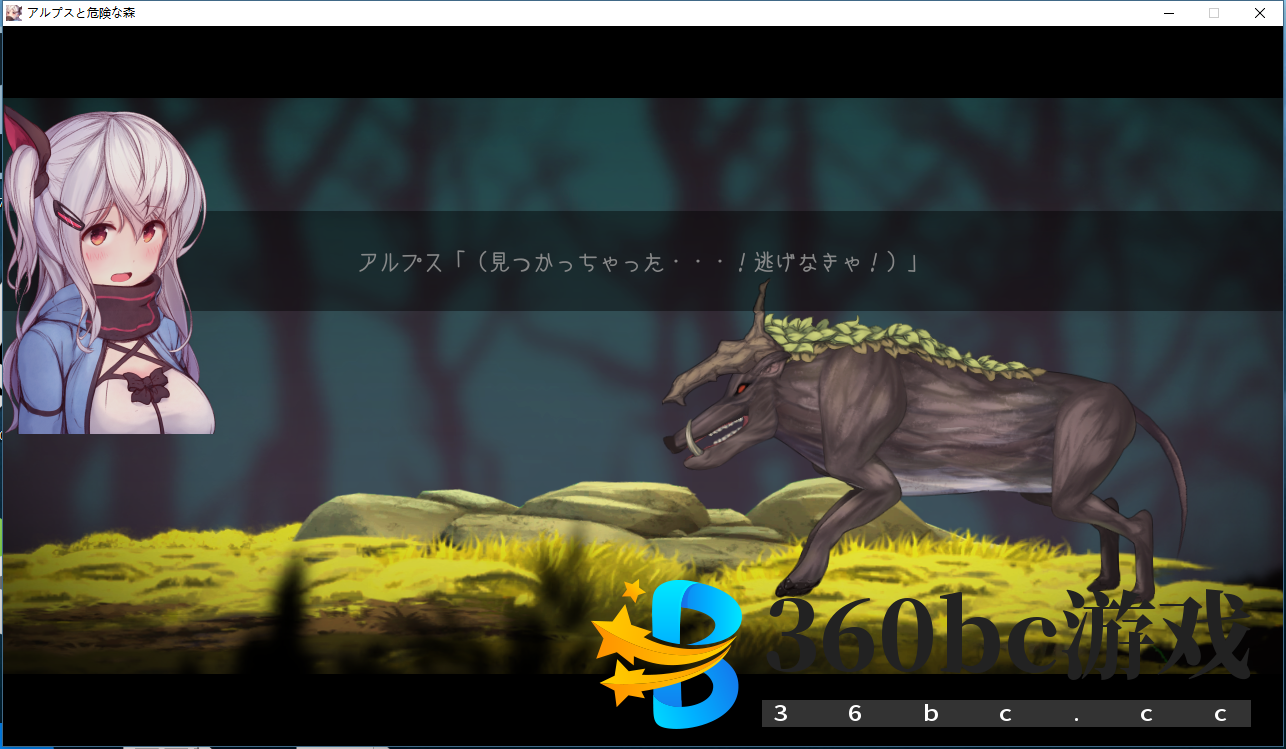Maximize the game window

pyautogui.click(x=1214, y=13)
